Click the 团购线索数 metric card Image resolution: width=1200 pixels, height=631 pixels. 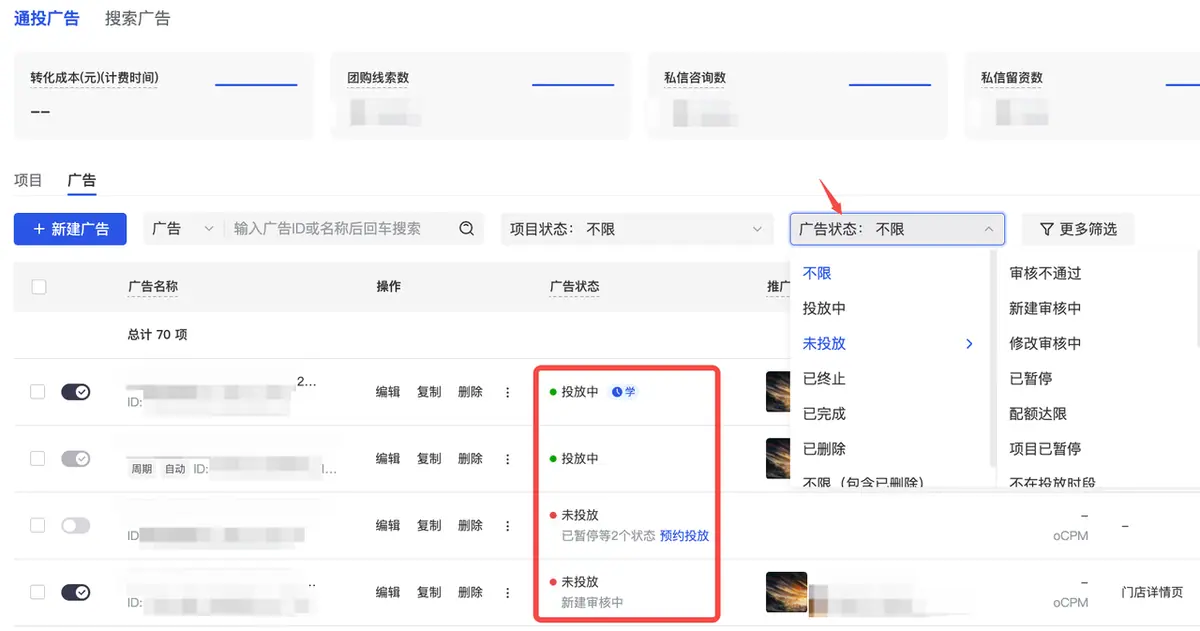(481, 96)
